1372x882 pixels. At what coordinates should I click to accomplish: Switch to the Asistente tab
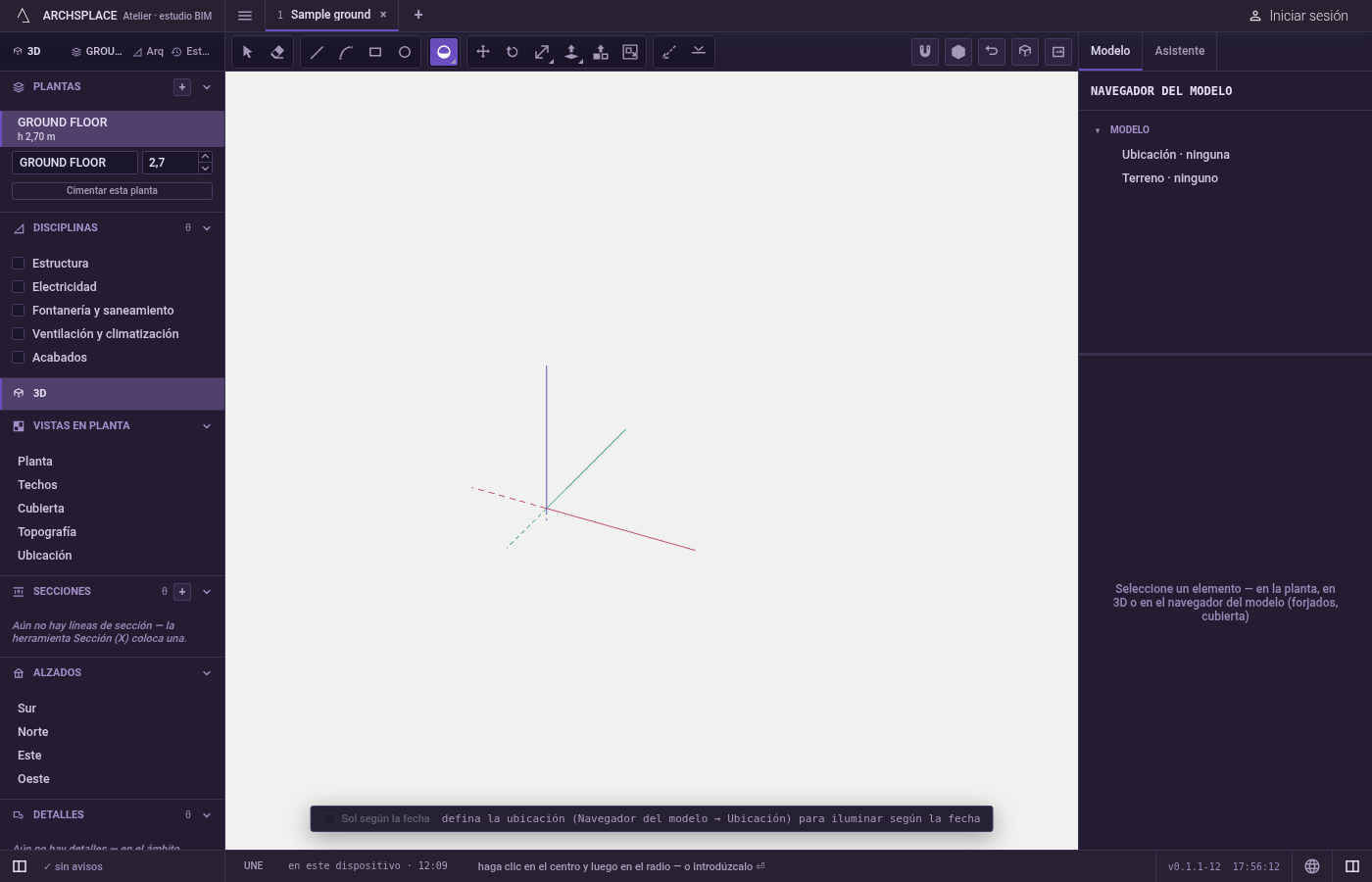(x=1180, y=51)
